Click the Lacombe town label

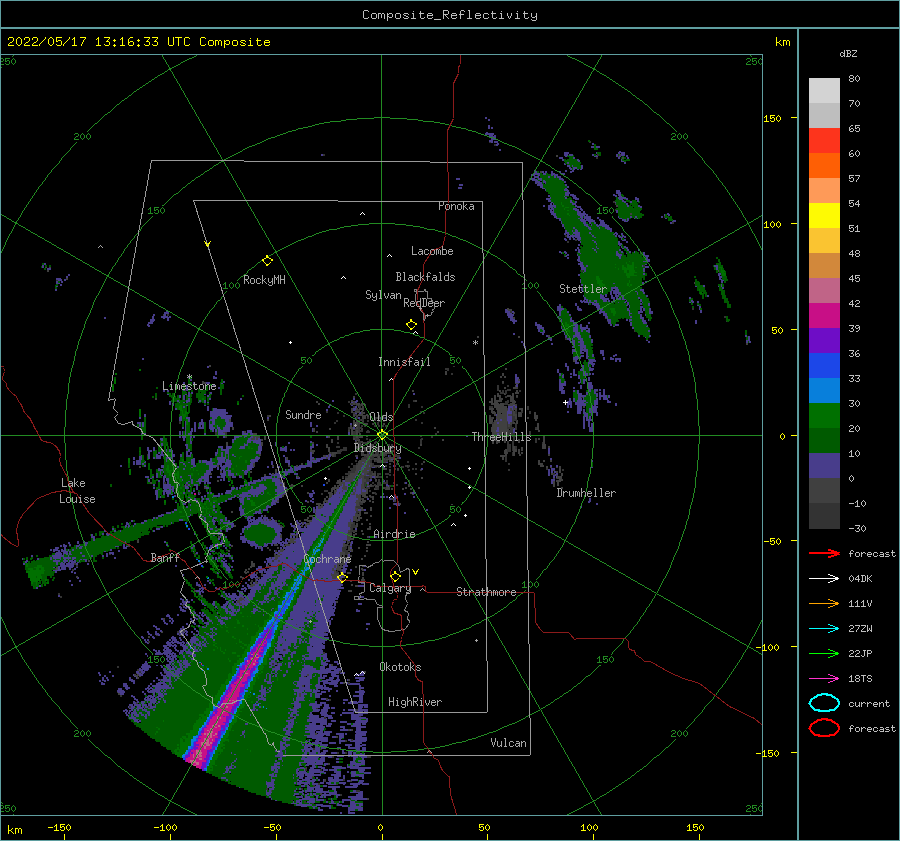coord(432,251)
